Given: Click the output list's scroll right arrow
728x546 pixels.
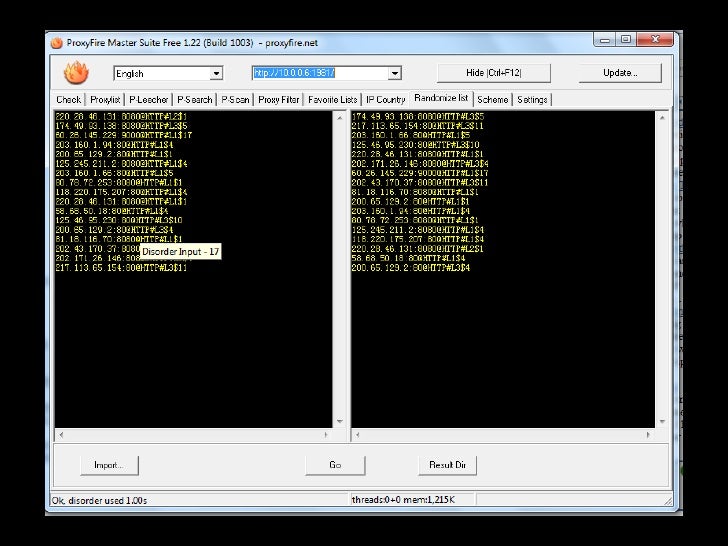Looking at the screenshot, I should click(648, 435).
